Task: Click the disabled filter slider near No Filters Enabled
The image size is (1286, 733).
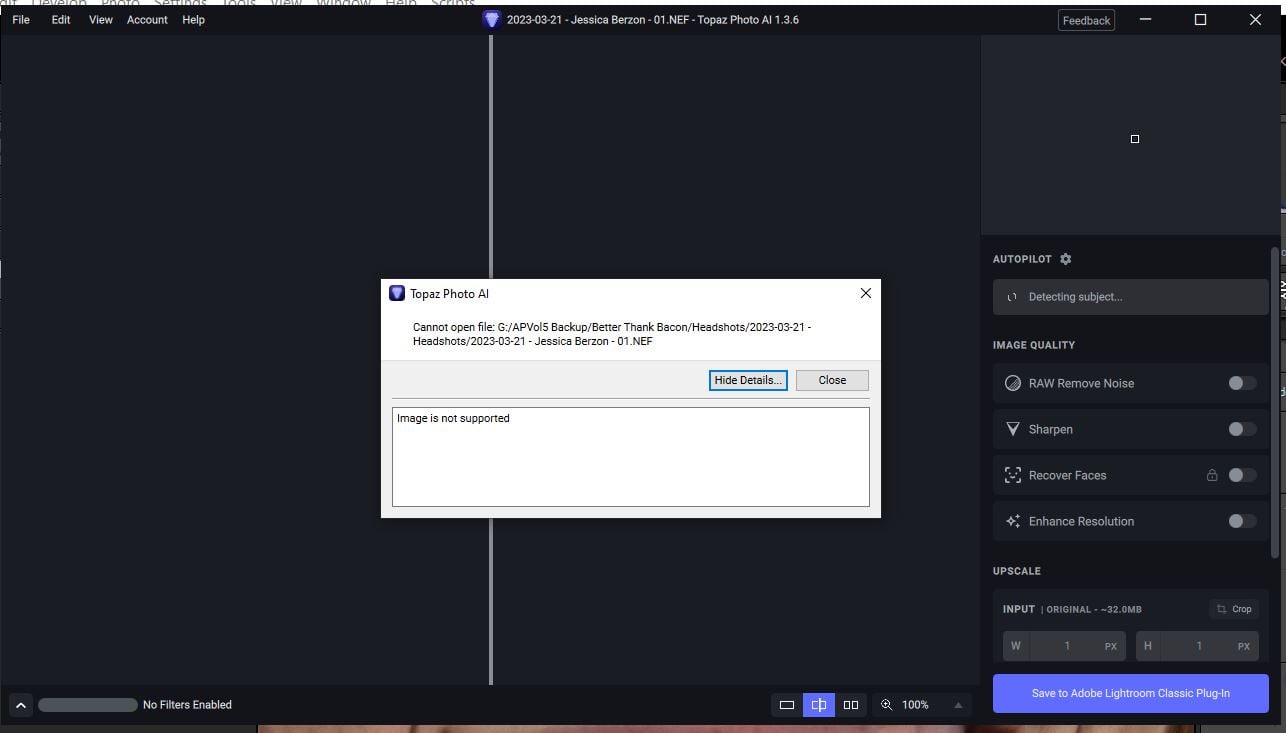Action: 87,704
